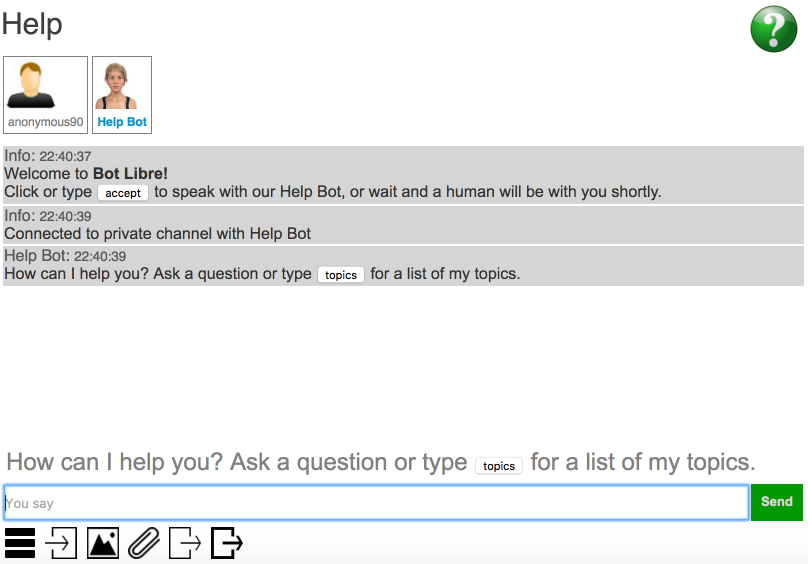Open the hamburger menu icon

pos(20,543)
